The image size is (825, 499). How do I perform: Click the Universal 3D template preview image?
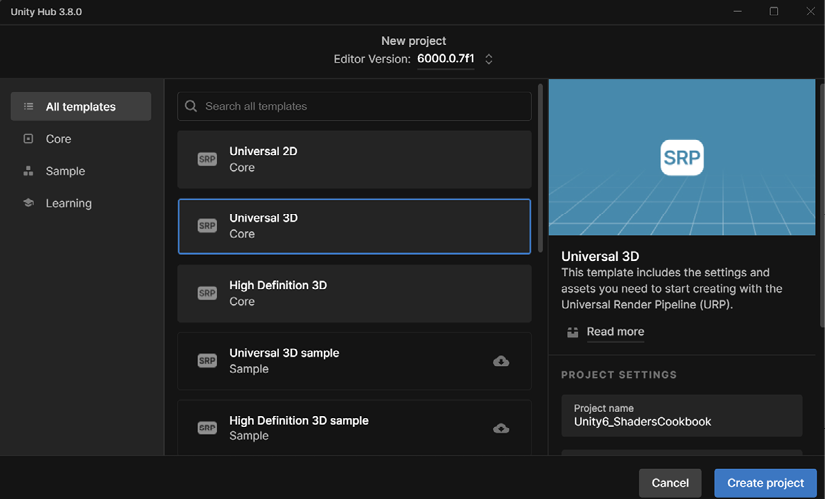pyautogui.click(x=682, y=157)
